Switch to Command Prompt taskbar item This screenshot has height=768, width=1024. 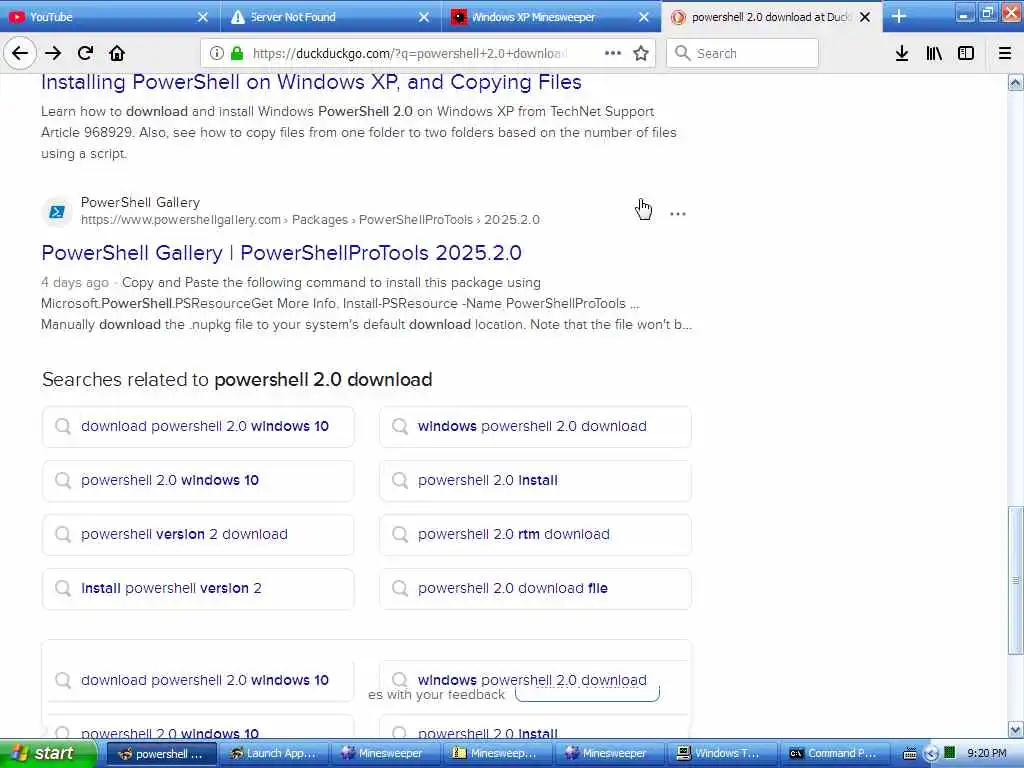tap(835, 754)
